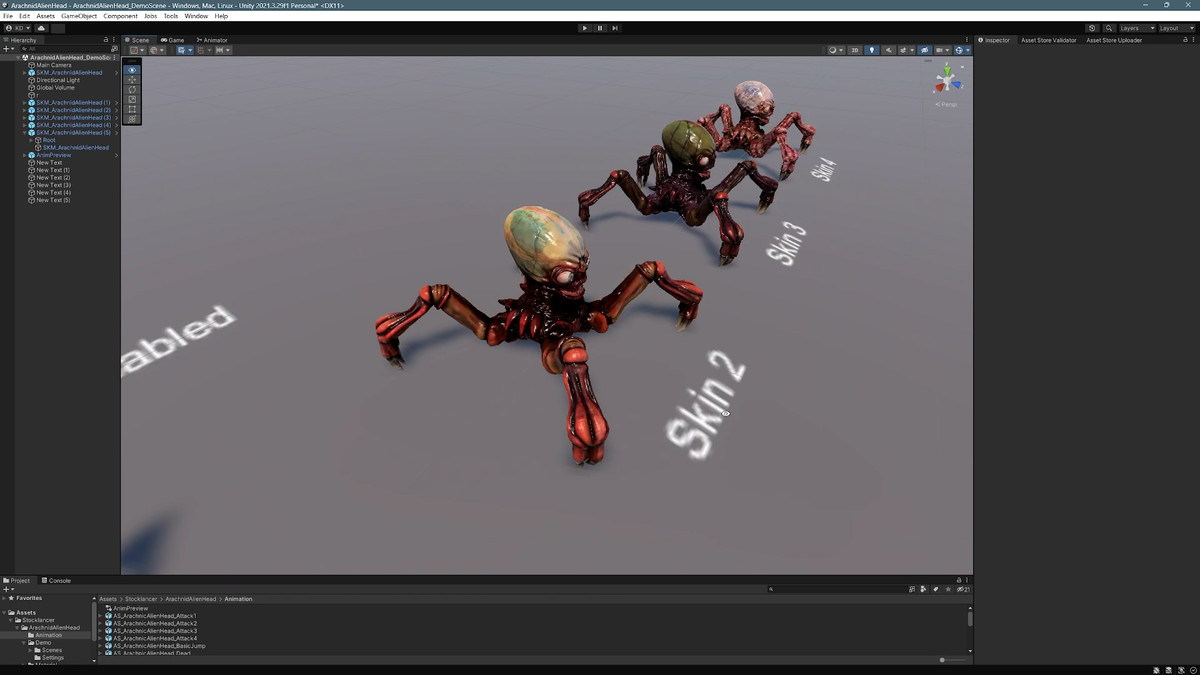The image size is (1200, 675).
Task: Click the Play button
Action: tap(585, 28)
